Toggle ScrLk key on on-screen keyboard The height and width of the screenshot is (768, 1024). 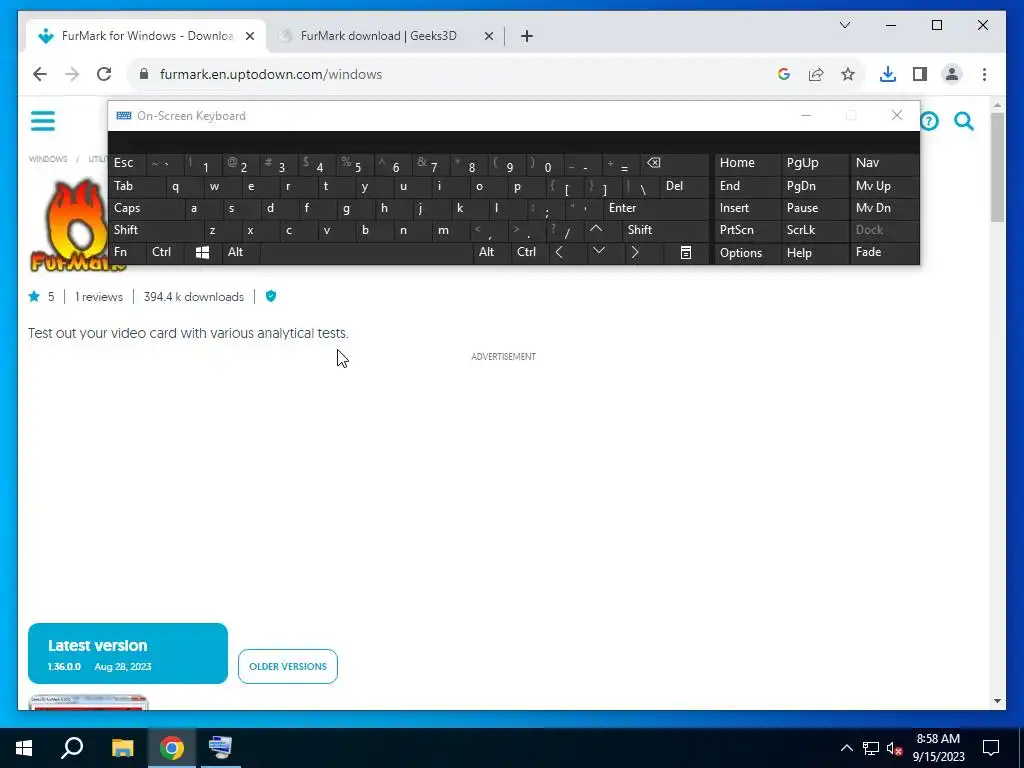tap(814, 230)
